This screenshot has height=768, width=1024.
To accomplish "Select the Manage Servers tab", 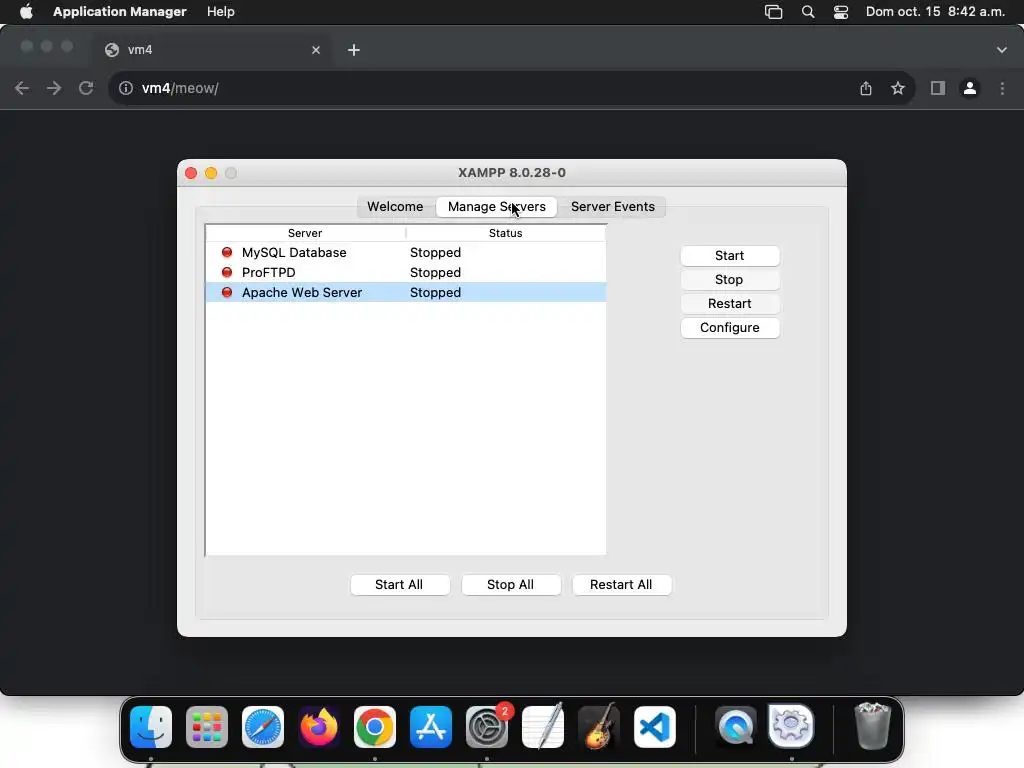I will [496, 206].
